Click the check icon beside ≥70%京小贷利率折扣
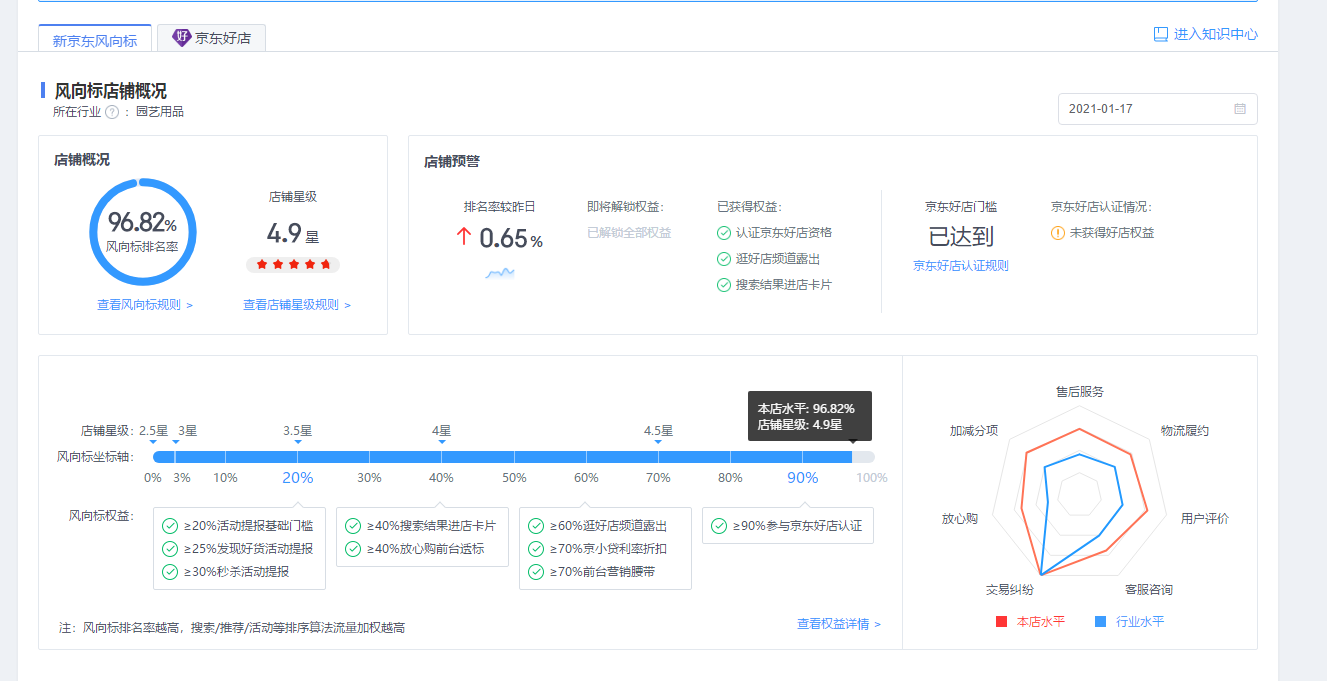Screen dimensions: 1327x681 pyautogui.click(x=537, y=549)
